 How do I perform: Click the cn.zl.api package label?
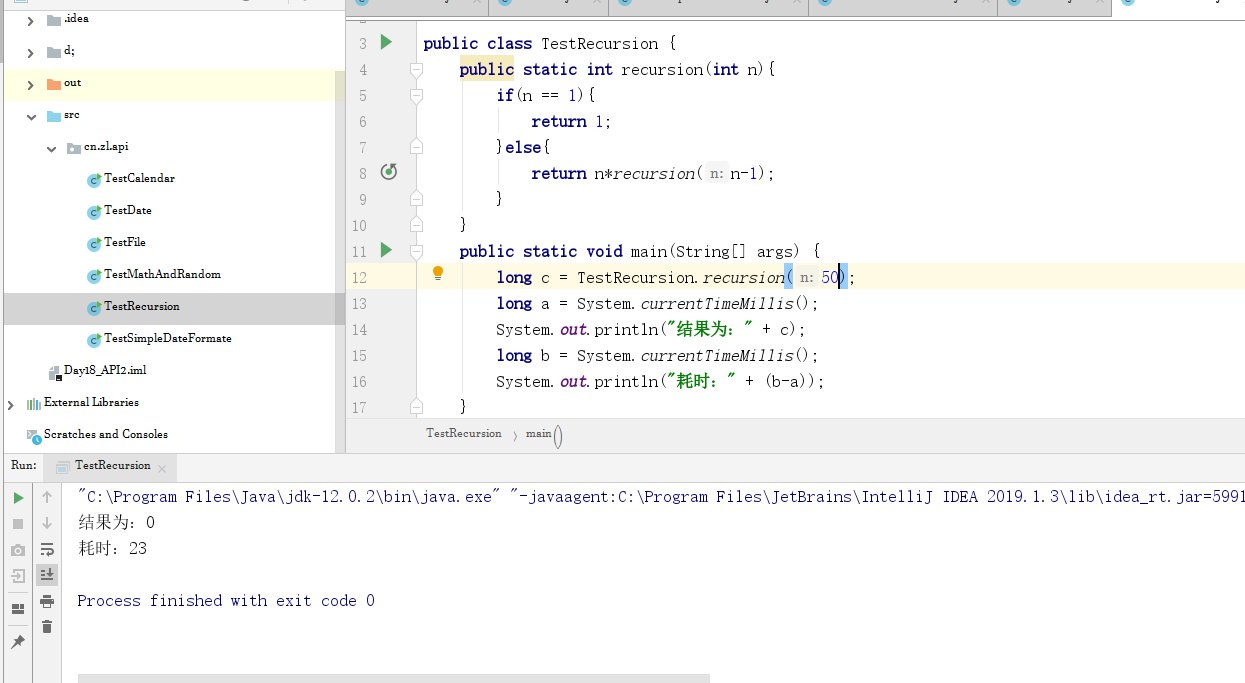(x=106, y=146)
